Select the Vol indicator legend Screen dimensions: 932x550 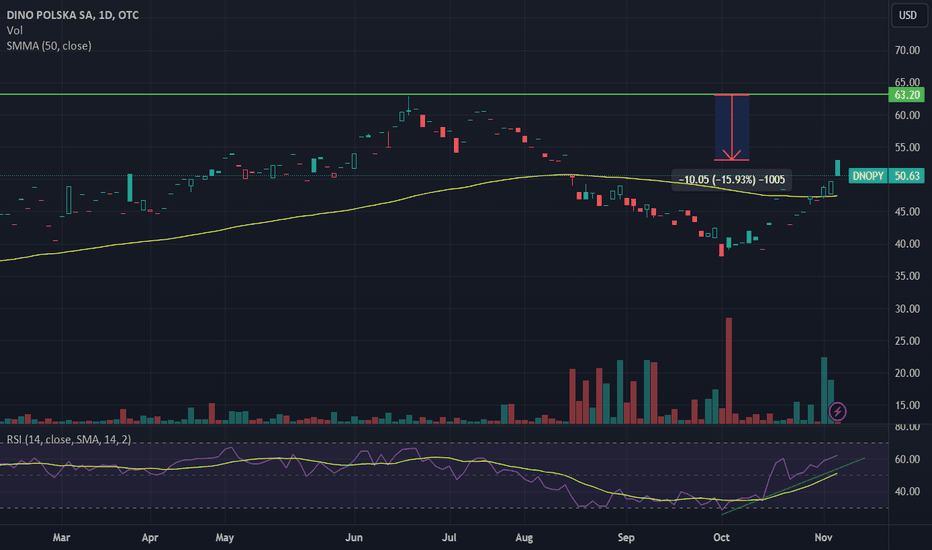(15, 30)
